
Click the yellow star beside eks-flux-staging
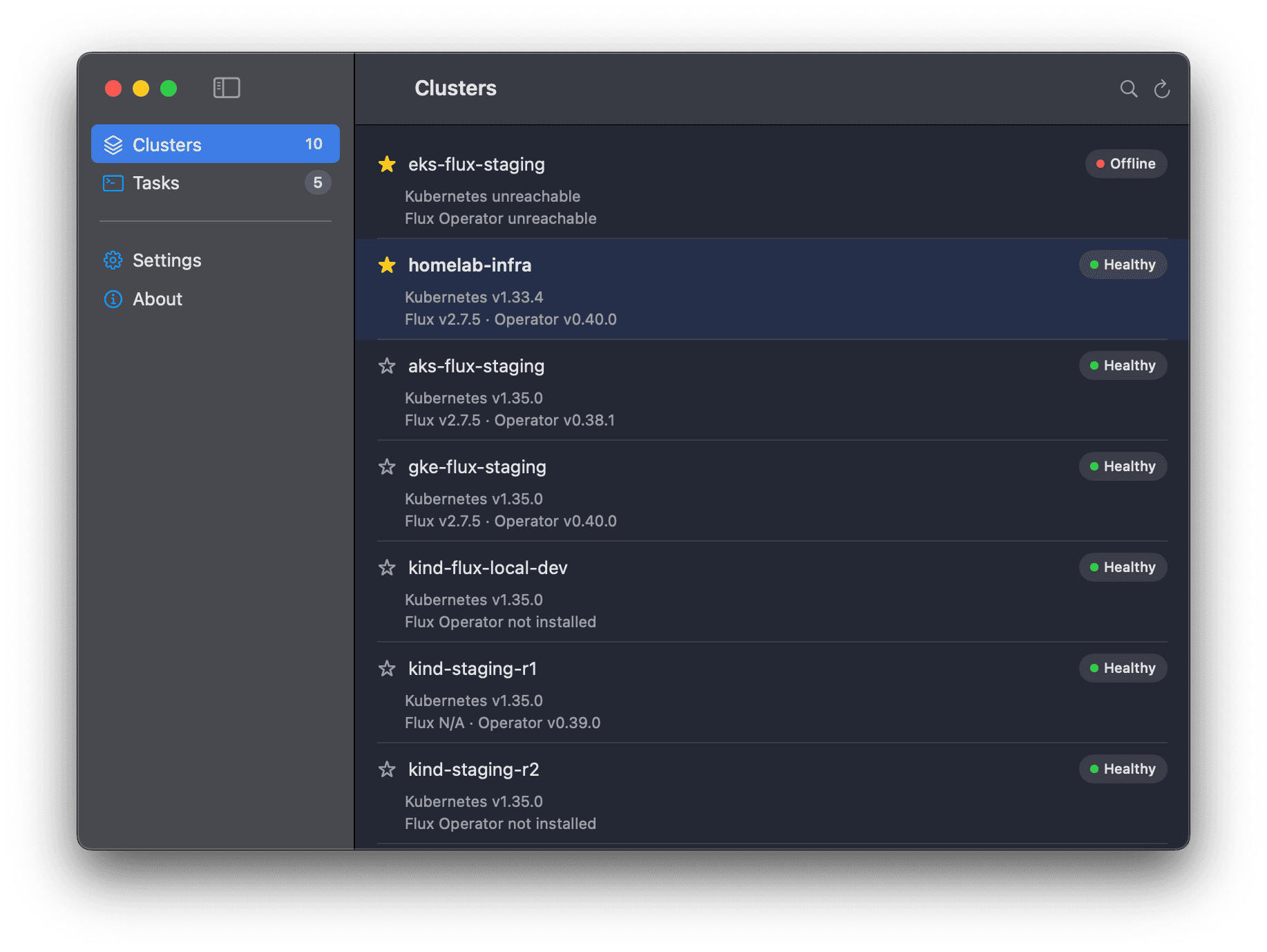click(x=387, y=164)
